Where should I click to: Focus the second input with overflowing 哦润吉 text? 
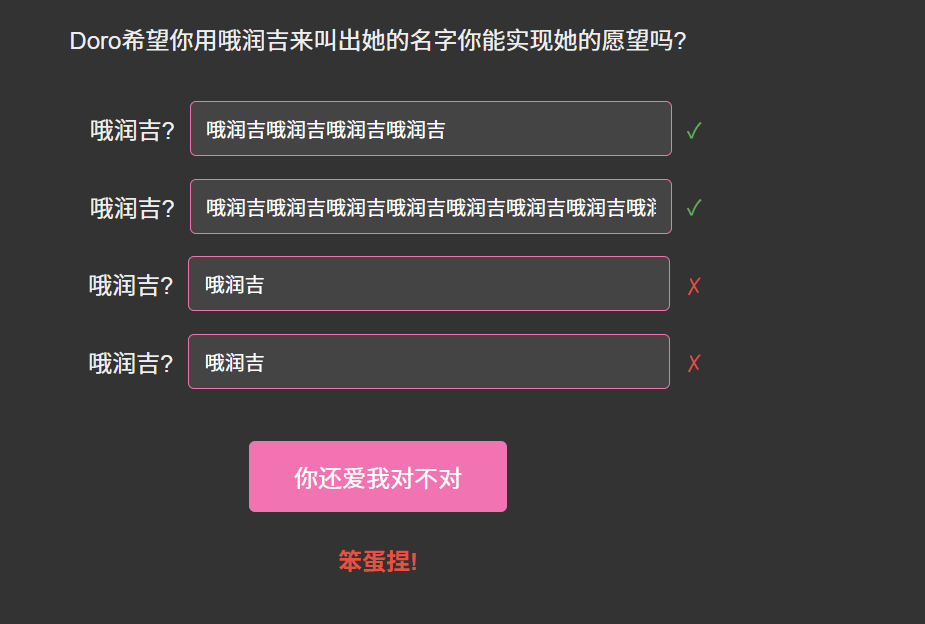tap(430, 207)
